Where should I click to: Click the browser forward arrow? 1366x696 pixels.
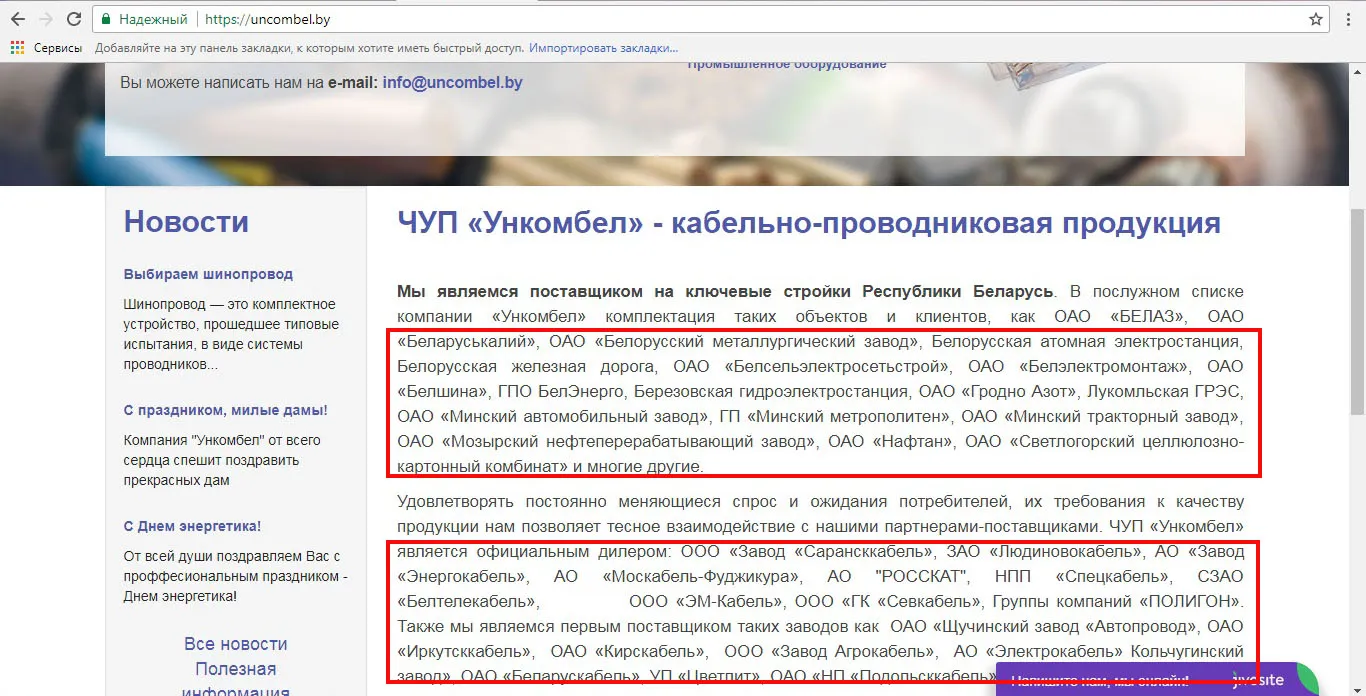point(46,19)
